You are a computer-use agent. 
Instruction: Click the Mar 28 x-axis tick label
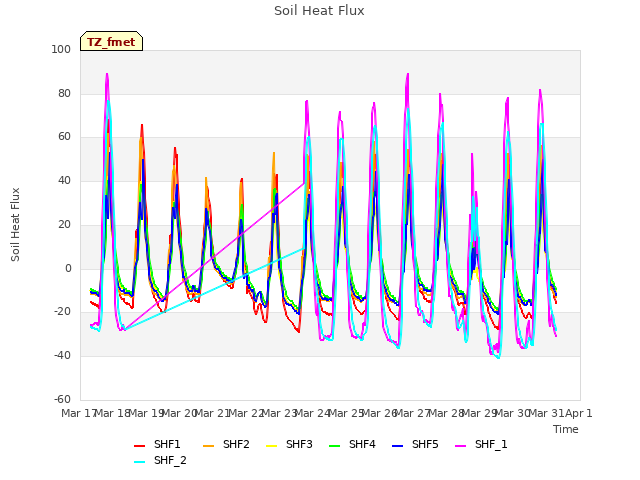pyautogui.click(x=446, y=413)
